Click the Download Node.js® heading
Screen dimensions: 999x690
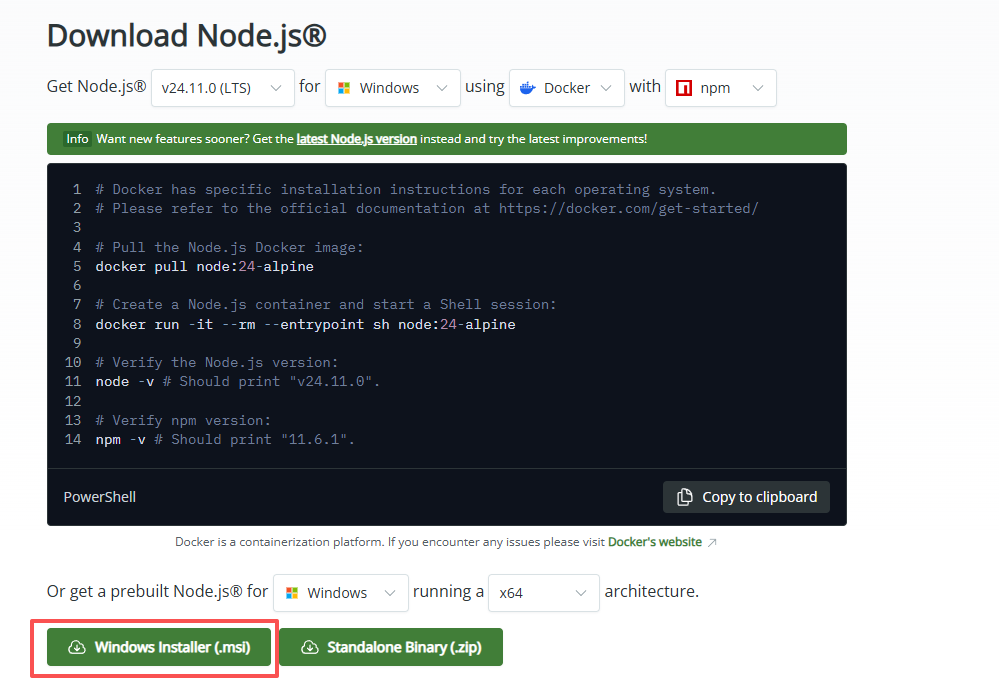(187, 36)
